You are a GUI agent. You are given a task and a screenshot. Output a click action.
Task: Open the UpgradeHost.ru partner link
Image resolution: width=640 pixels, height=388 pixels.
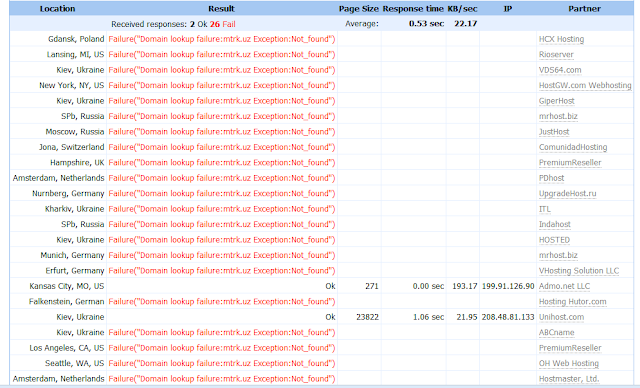(x=567, y=193)
